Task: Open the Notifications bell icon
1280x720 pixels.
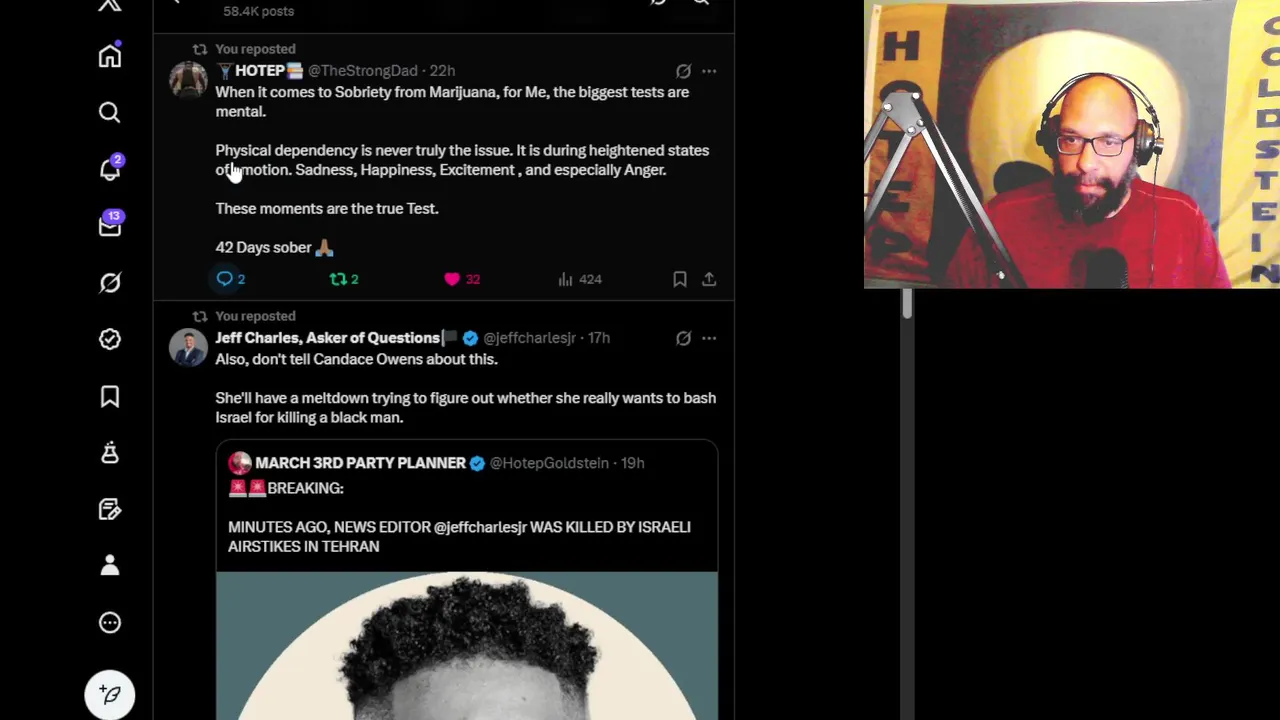Action: [x=110, y=169]
